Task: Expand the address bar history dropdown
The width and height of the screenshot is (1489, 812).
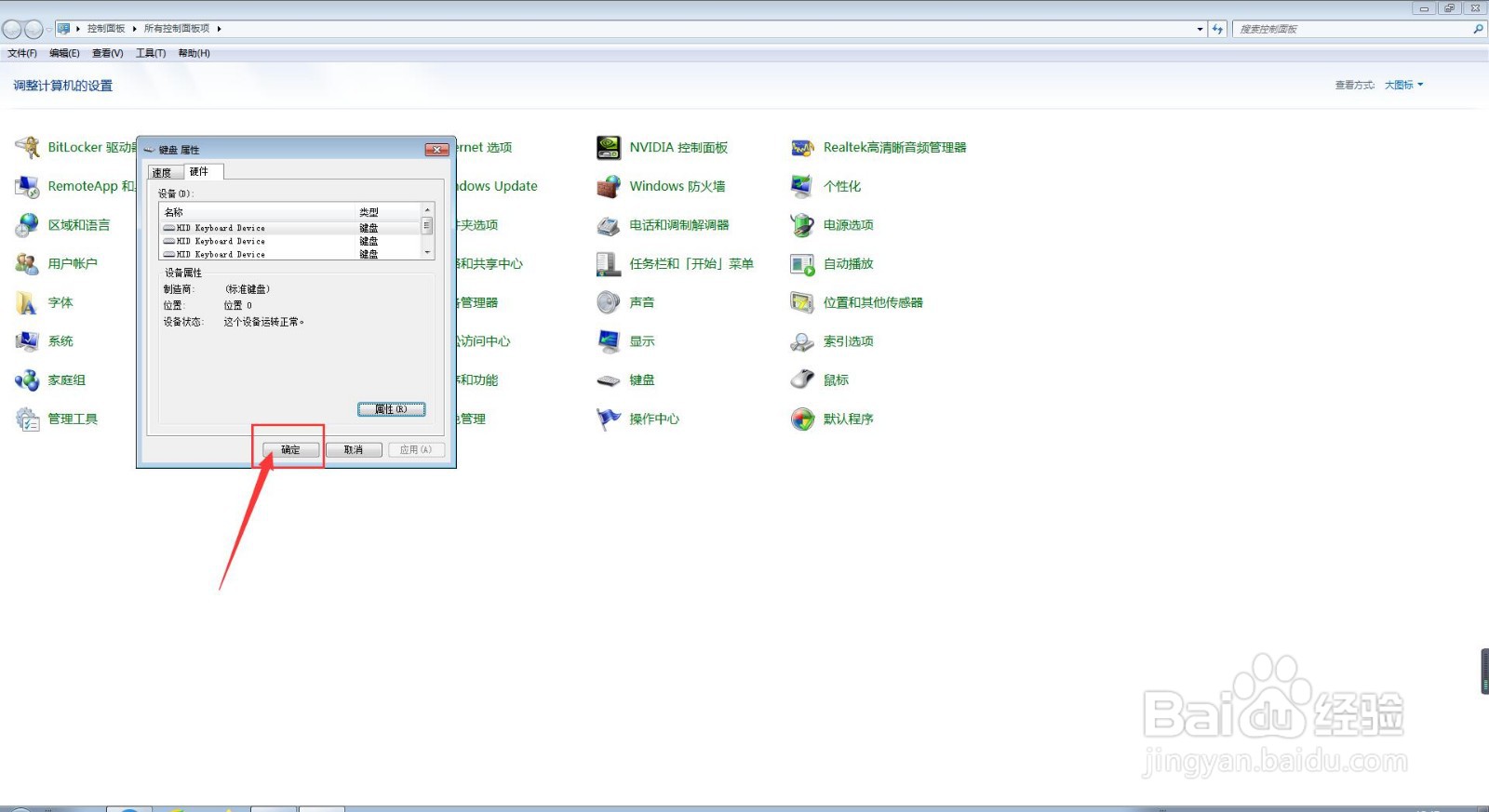Action: pos(1200,29)
